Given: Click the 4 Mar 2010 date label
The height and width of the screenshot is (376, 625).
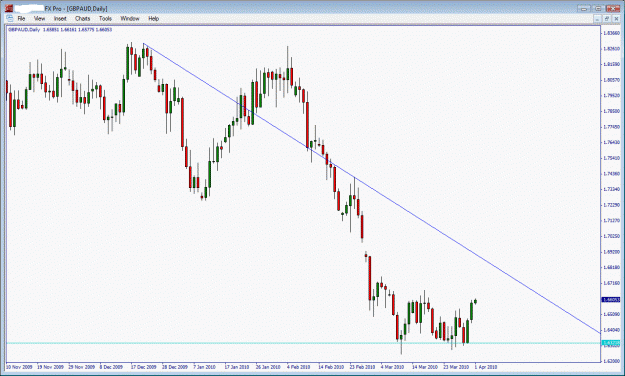Looking at the screenshot, I should (392, 367).
